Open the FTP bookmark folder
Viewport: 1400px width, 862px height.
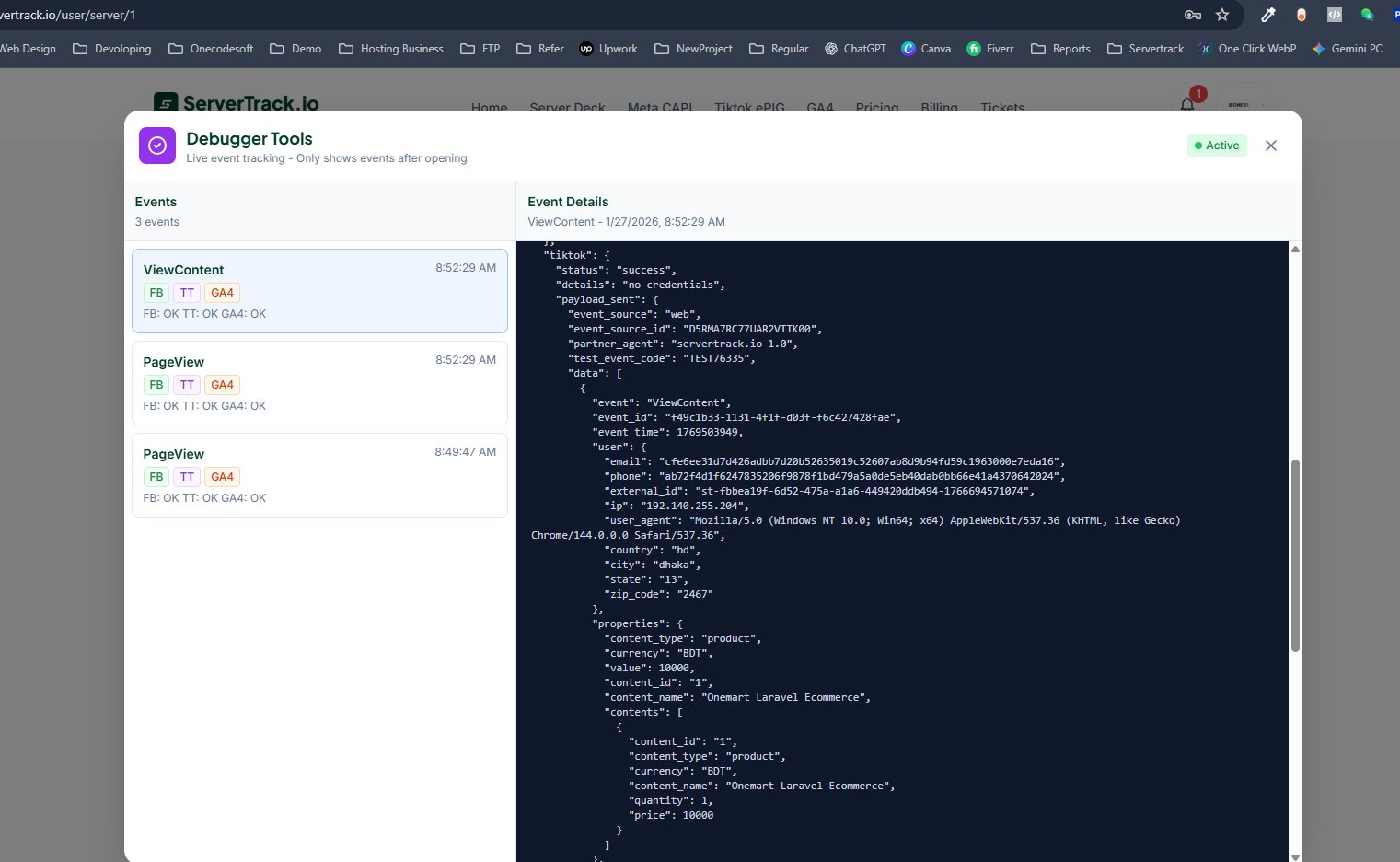[x=480, y=49]
